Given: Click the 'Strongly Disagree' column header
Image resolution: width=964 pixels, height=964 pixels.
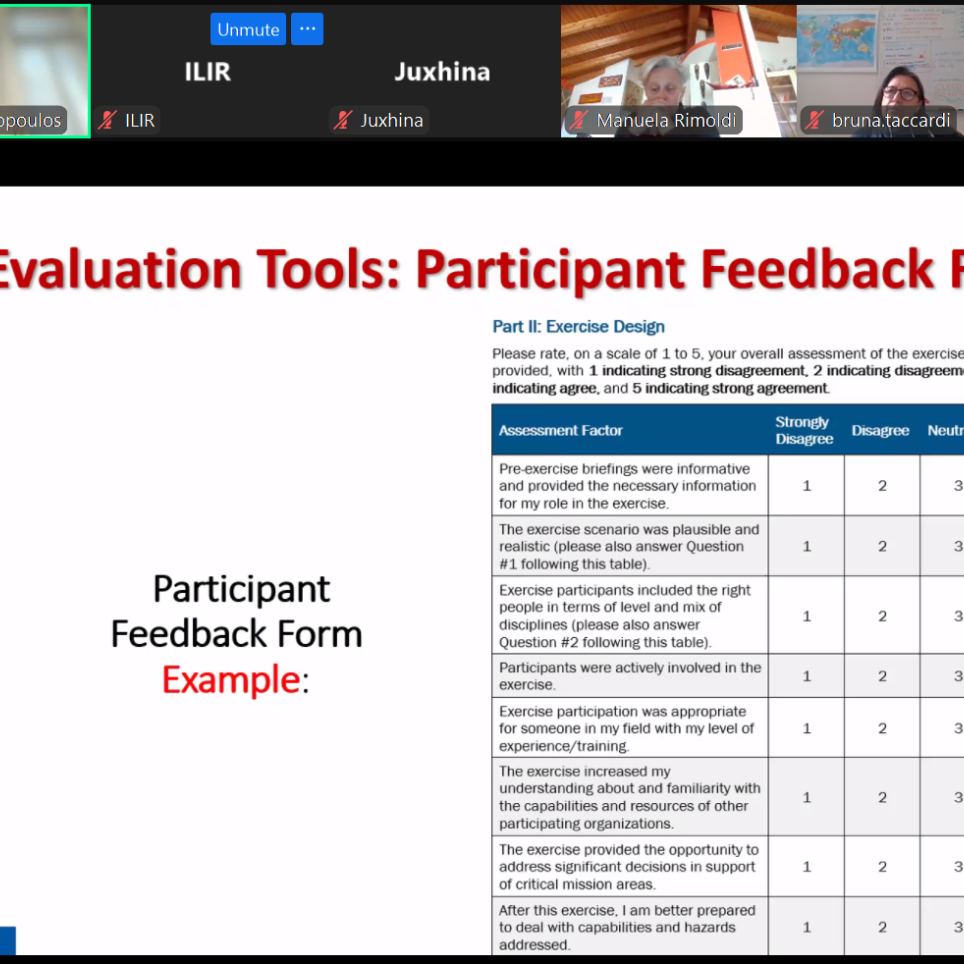Looking at the screenshot, I should 804,430.
